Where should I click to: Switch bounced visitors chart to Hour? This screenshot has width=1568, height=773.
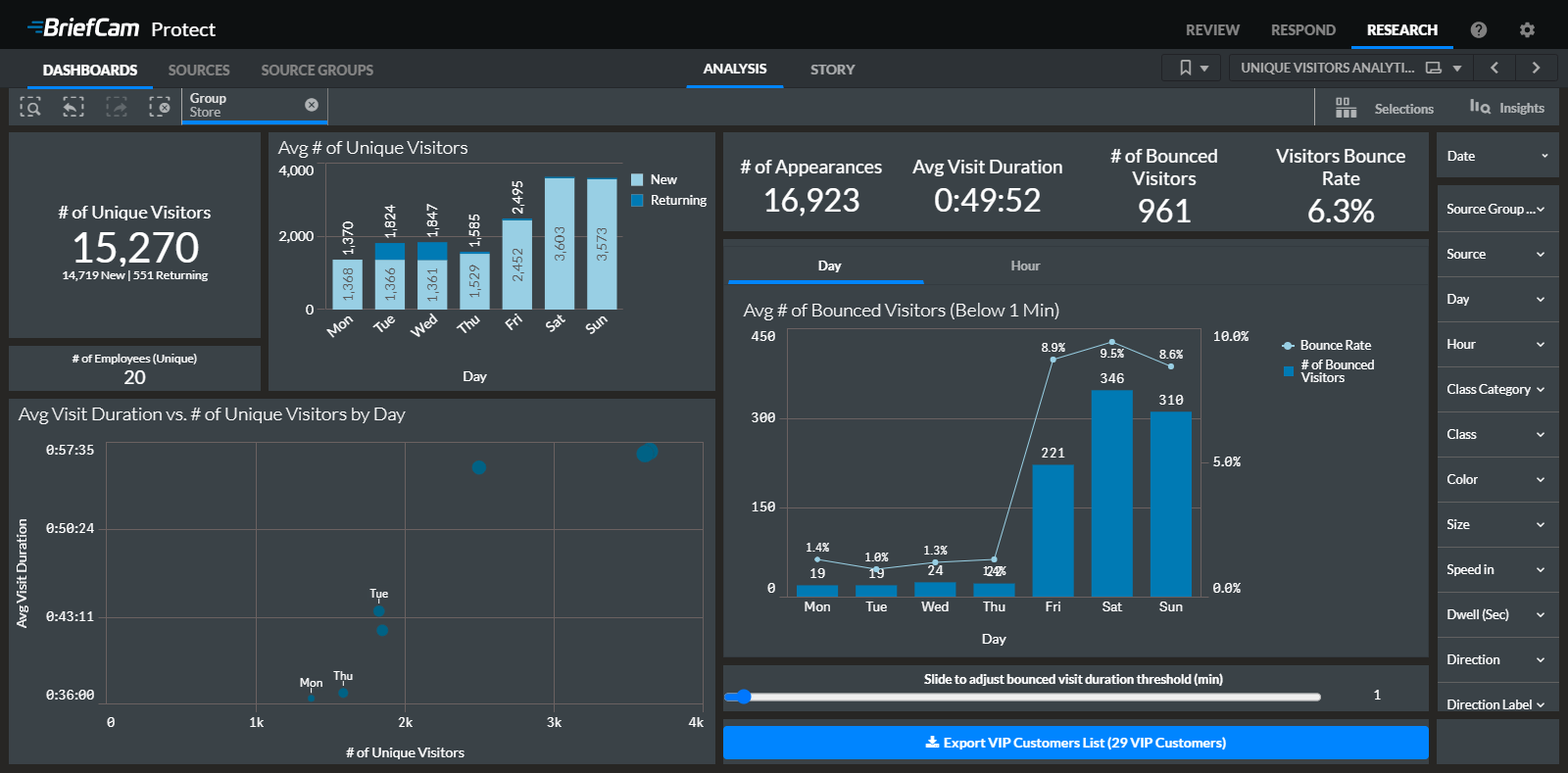point(1025,266)
